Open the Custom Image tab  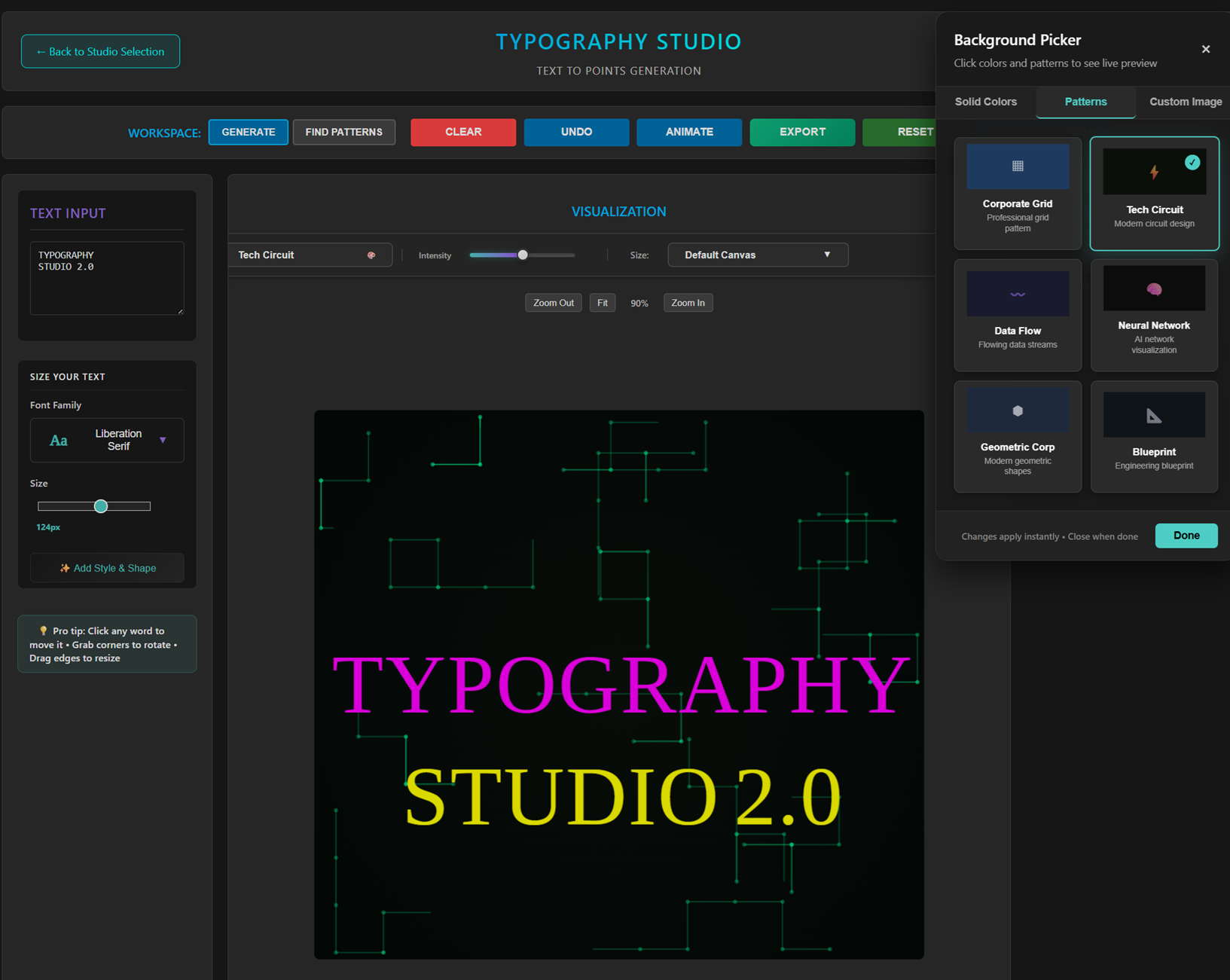[1185, 102]
